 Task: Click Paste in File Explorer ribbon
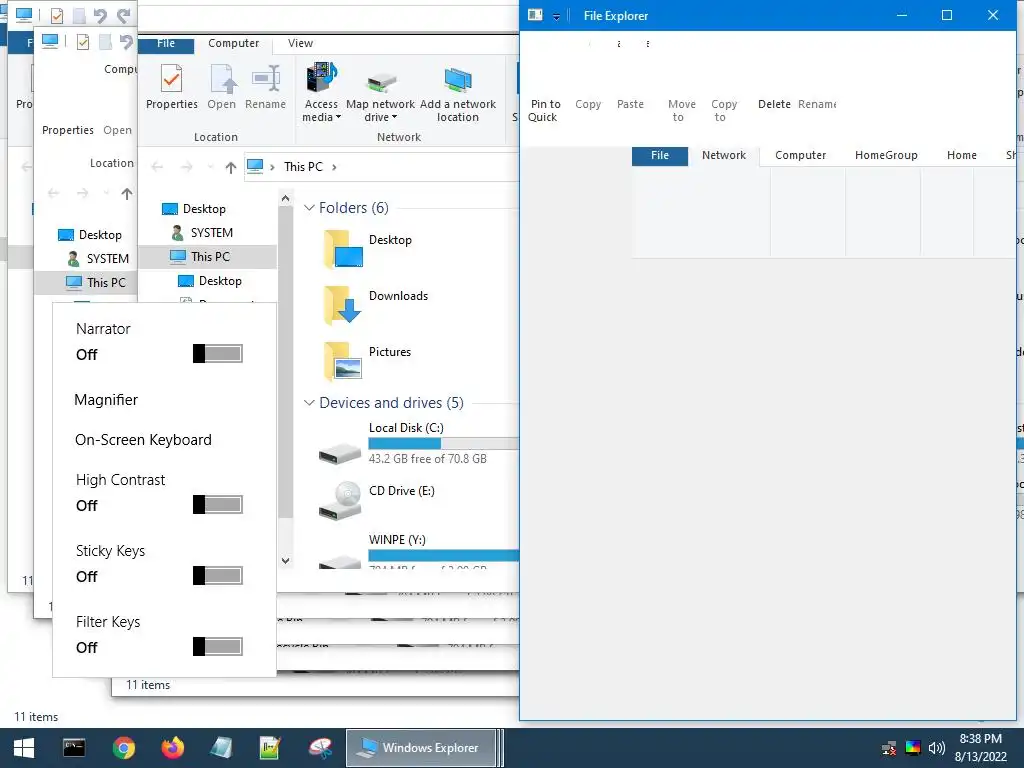pos(630,104)
